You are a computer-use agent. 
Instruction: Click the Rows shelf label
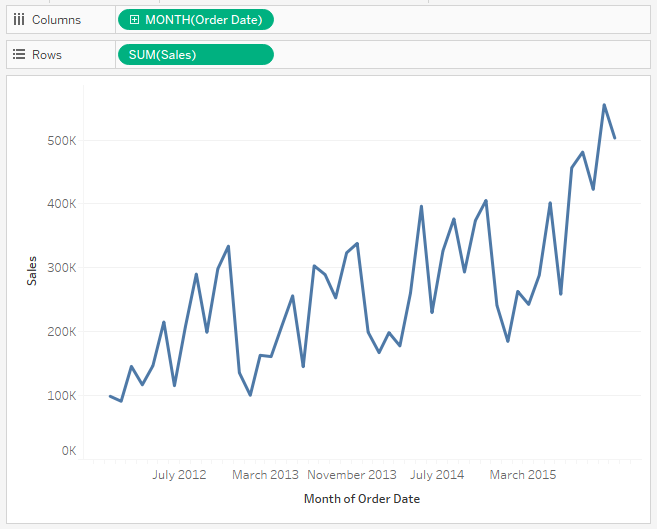pos(47,55)
